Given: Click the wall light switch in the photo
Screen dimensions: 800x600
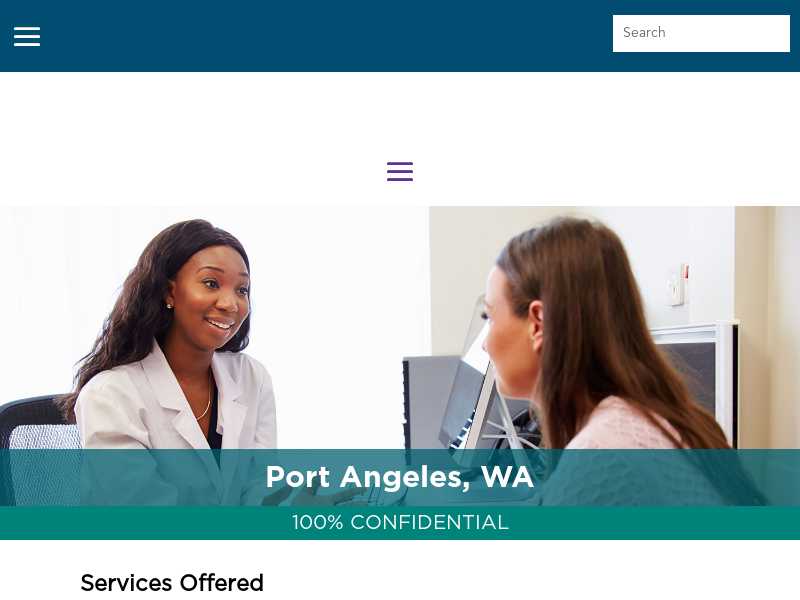Looking at the screenshot, I should (679, 286).
